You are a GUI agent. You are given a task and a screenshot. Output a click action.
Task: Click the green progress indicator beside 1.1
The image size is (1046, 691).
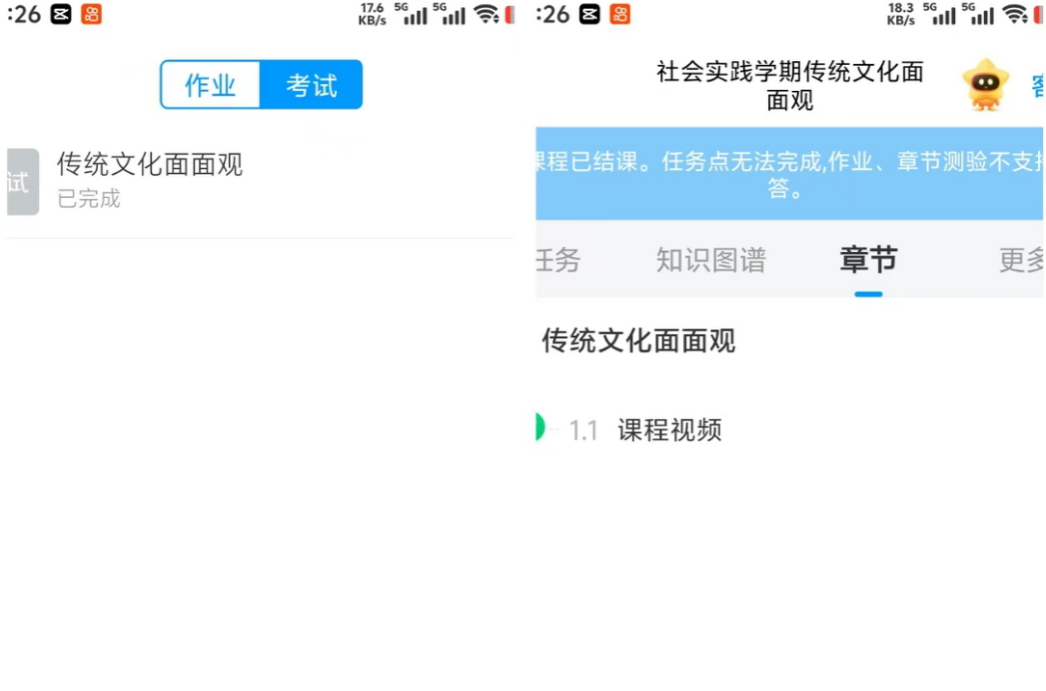click(x=540, y=428)
